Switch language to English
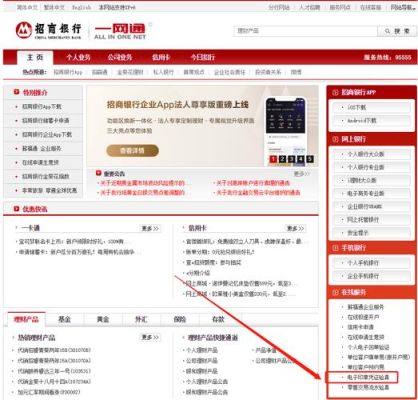418x400 pixels. pos(82,7)
